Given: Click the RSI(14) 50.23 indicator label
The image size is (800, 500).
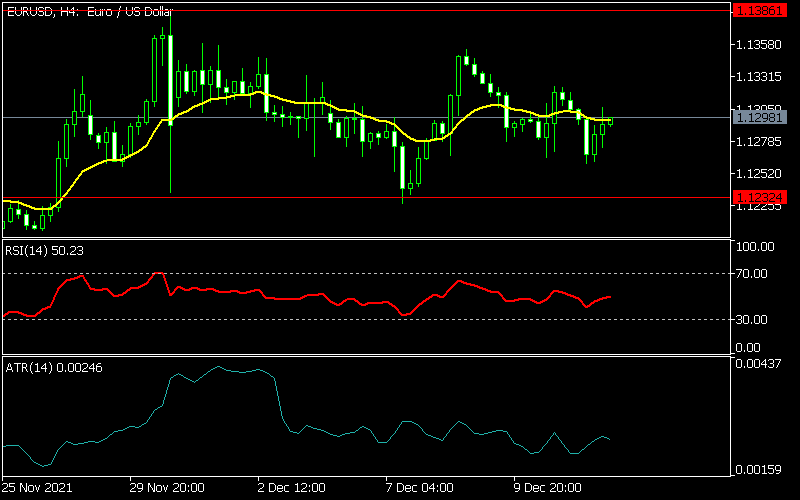Looking at the screenshot, I should pos(44,251).
